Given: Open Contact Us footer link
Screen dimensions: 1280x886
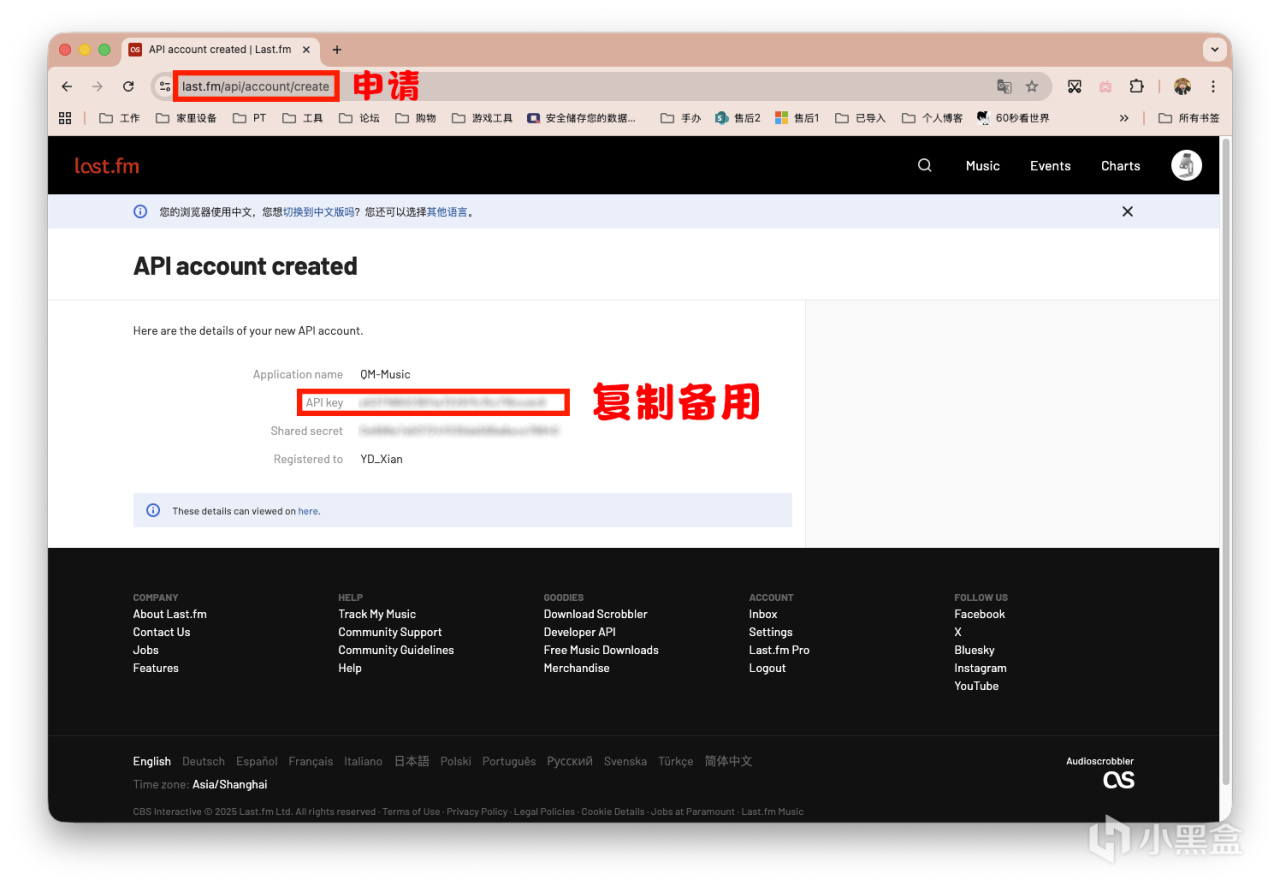Looking at the screenshot, I should click(x=161, y=632).
